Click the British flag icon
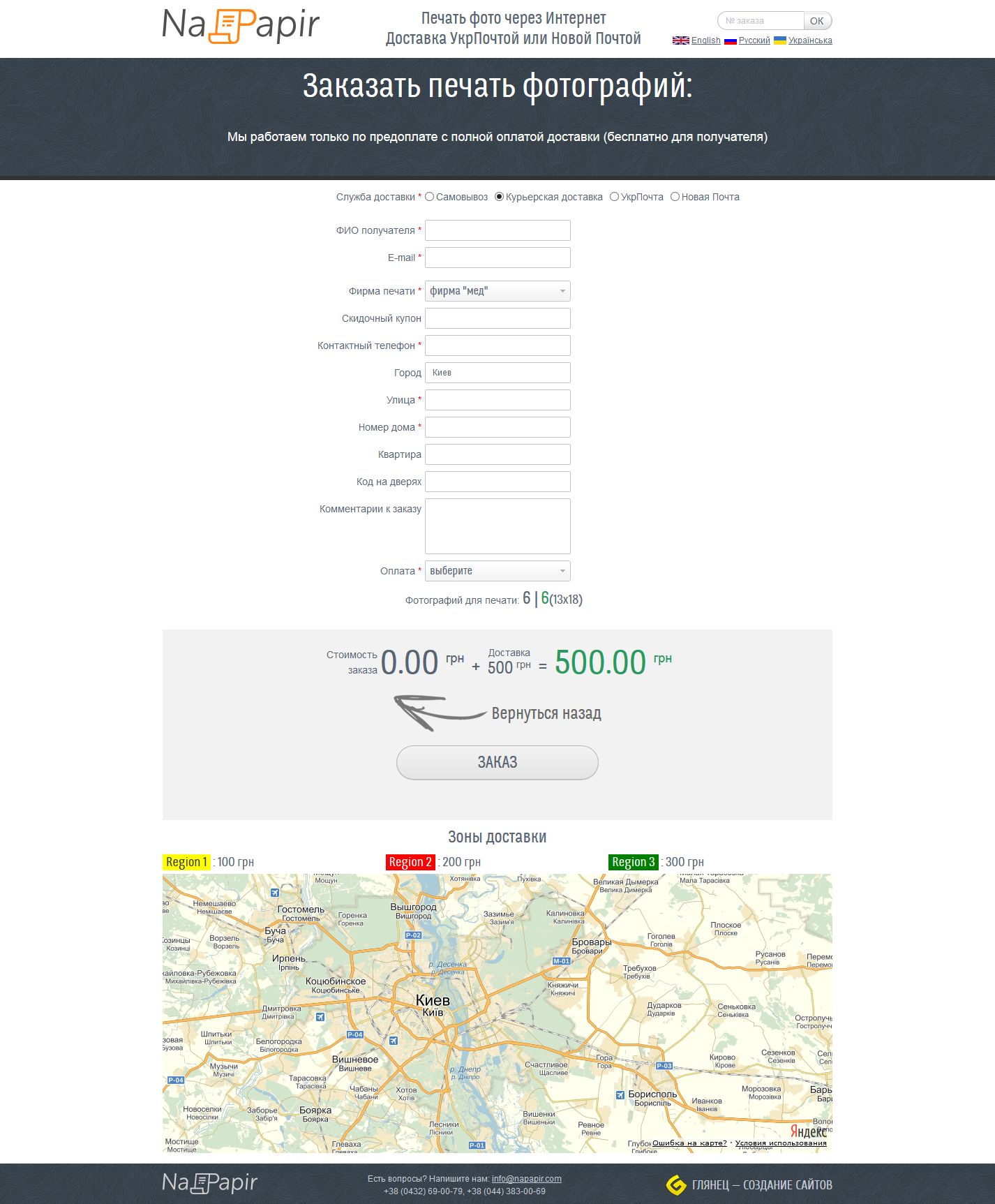This screenshot has width=995, height=1204. [680, 40]
